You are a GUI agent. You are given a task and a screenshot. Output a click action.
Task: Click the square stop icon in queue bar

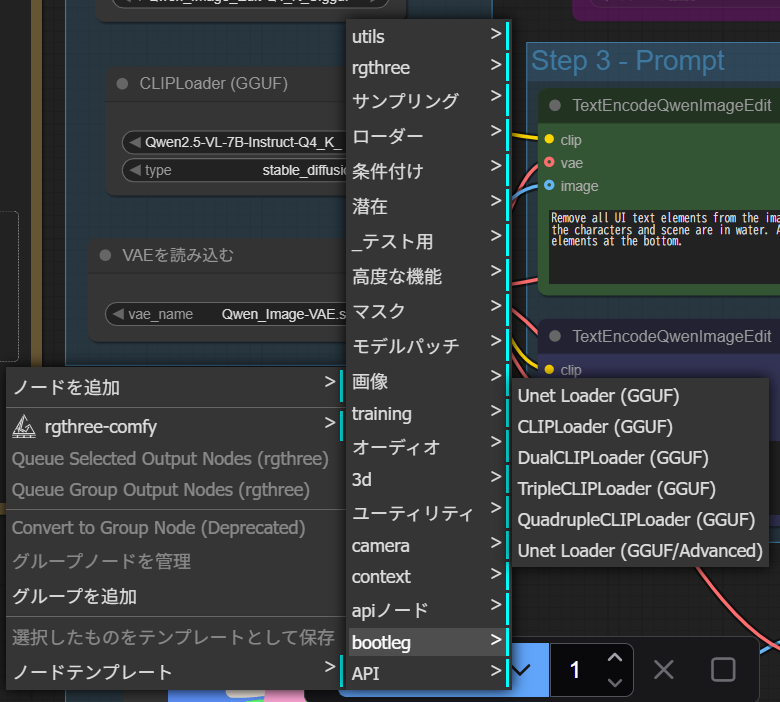[x=722, y=670]
